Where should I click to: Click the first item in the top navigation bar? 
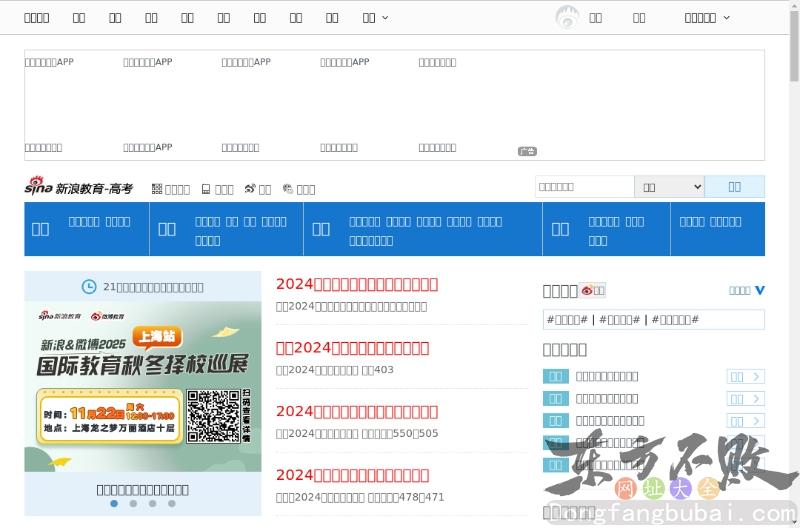[x=36, y=17]
